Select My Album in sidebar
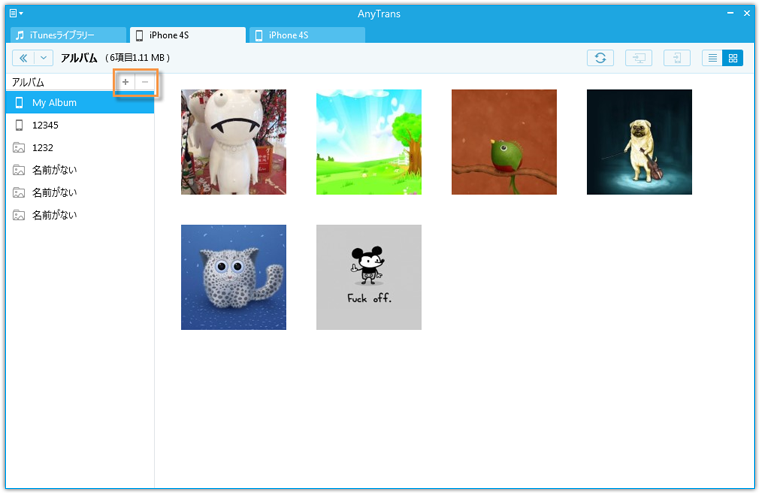 [80, 102]
